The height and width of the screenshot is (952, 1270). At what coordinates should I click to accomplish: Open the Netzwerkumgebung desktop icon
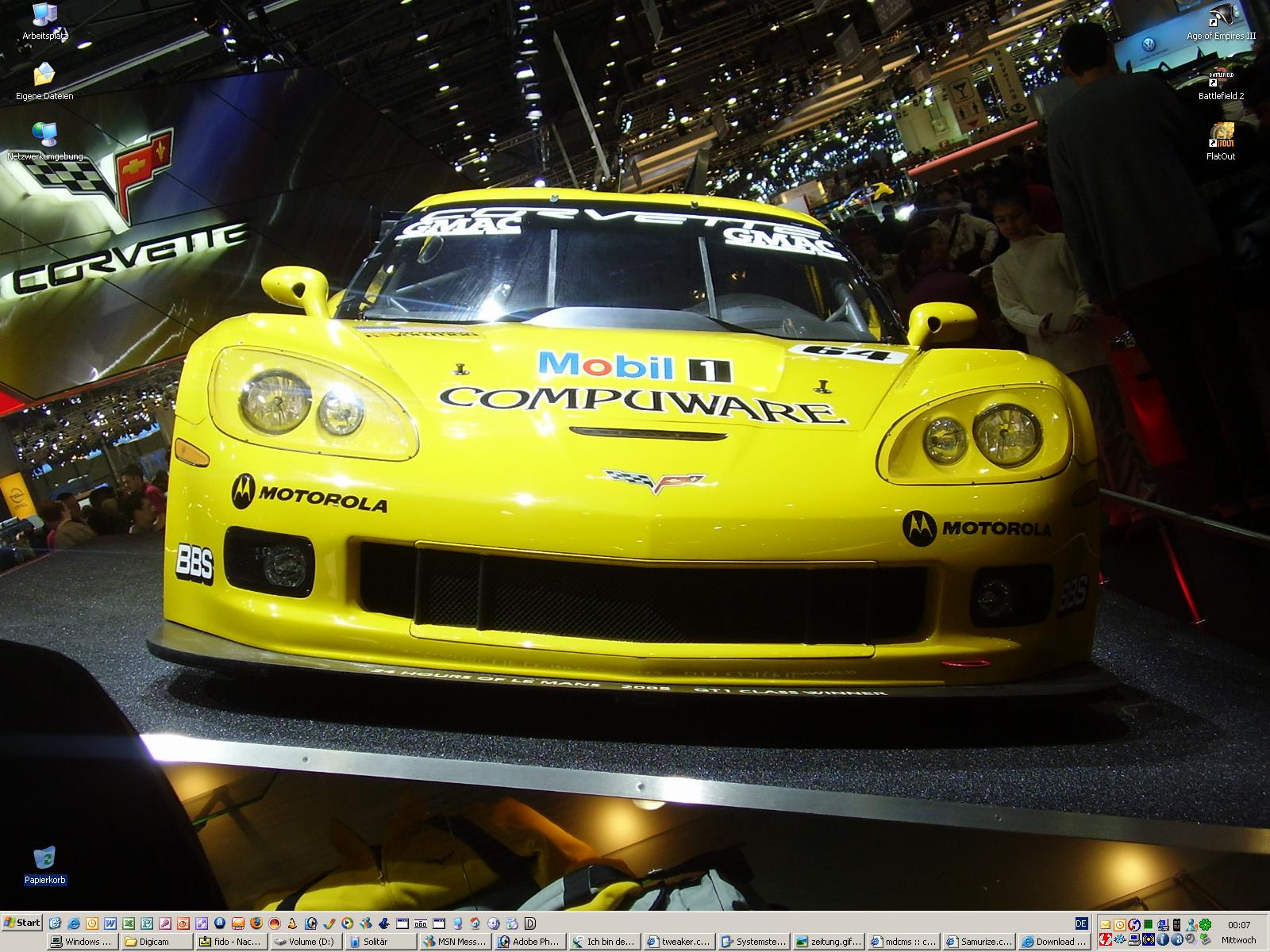(x=44, y=136)
